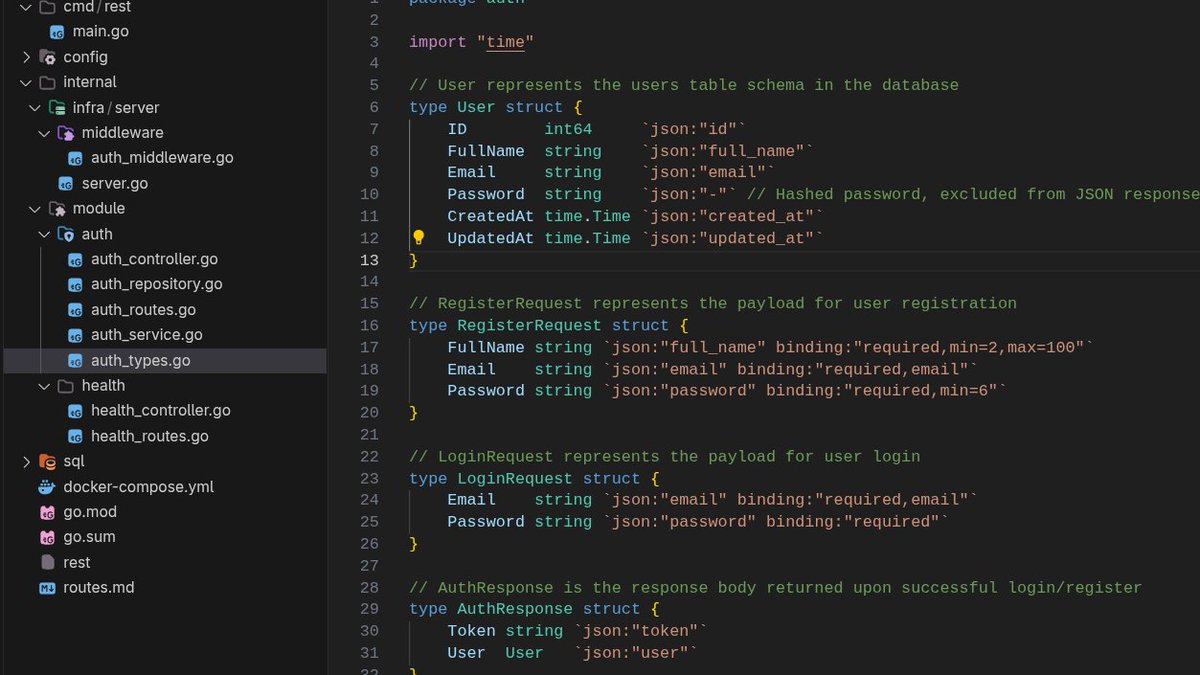This screenshot has height=675, width=1200.
Task: Open auth_middleware.go from the tree
Action: click(x=162, y=158)
